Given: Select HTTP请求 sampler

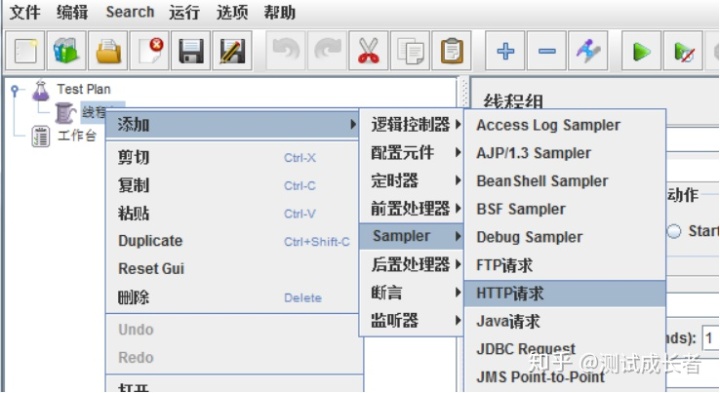Looking at the screenshot, I should pos(565,293).
